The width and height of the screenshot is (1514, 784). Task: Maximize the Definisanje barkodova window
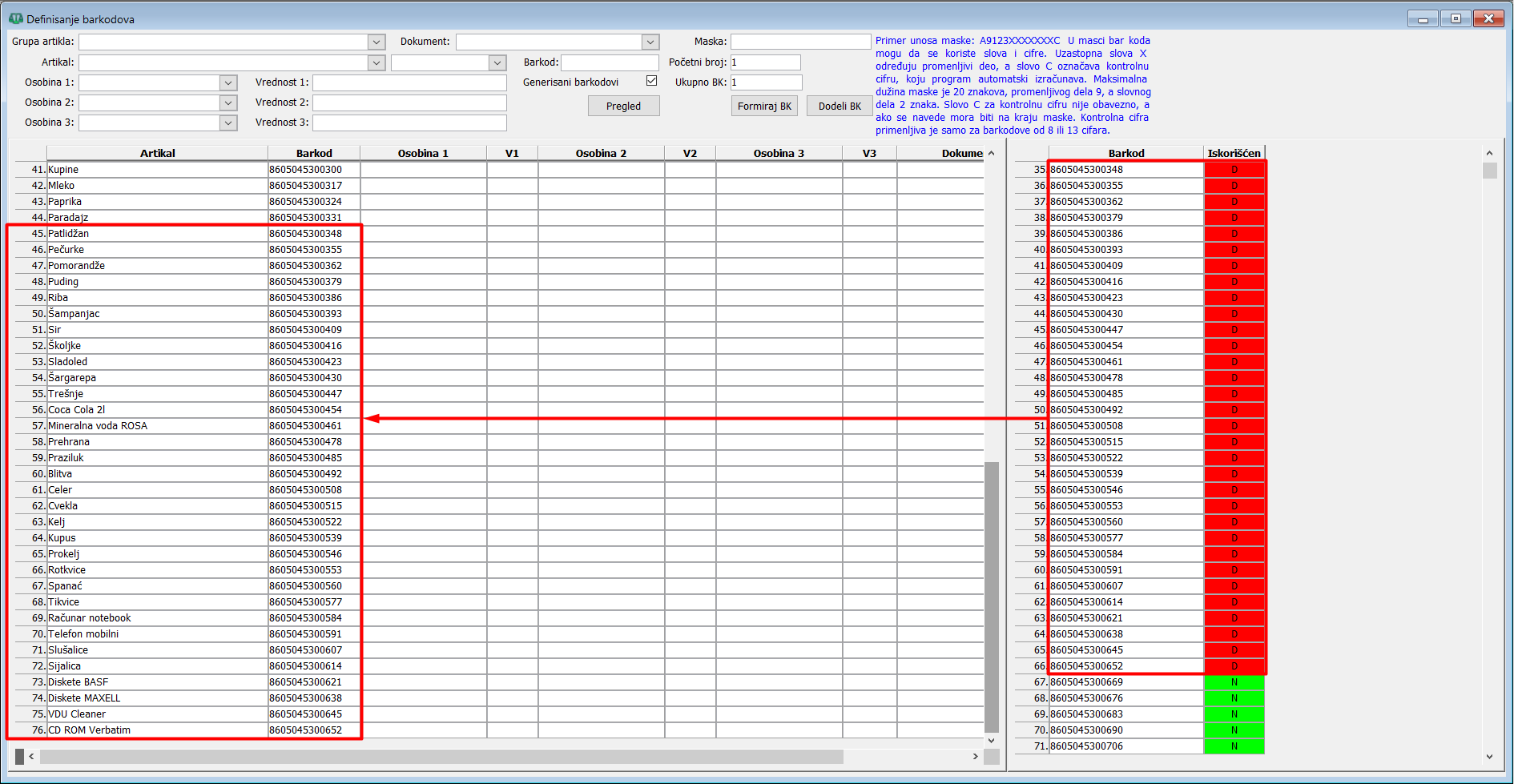click(x=1456, y=18)
